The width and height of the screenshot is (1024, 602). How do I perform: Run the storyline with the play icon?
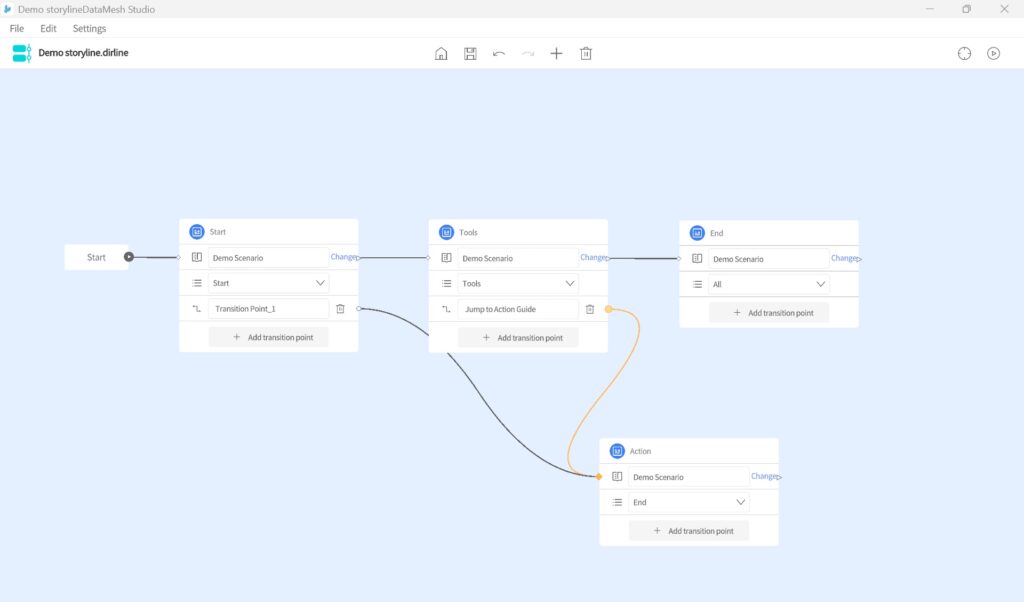click(993, 53)
